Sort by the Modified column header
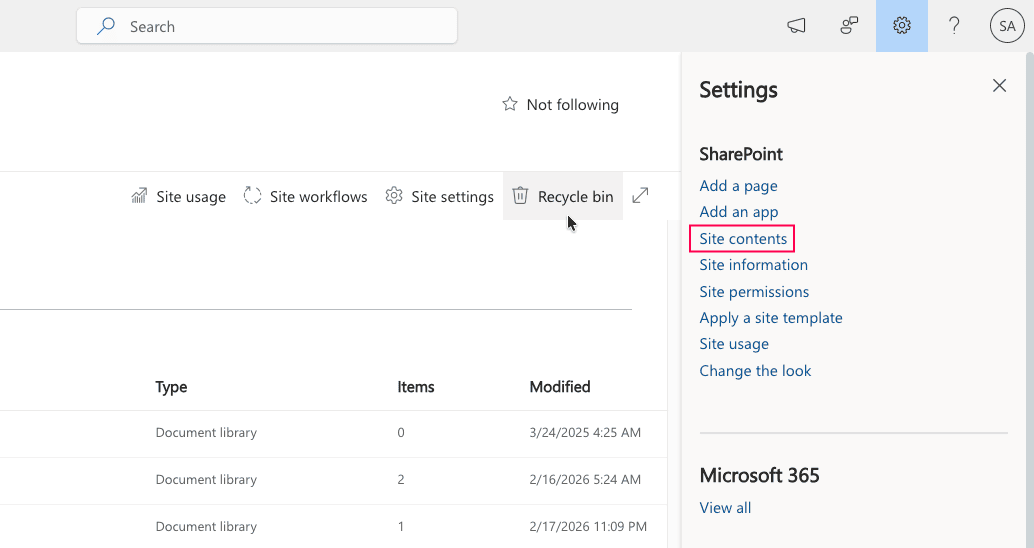Screen dimensions: 1034x548 [560, 387]
